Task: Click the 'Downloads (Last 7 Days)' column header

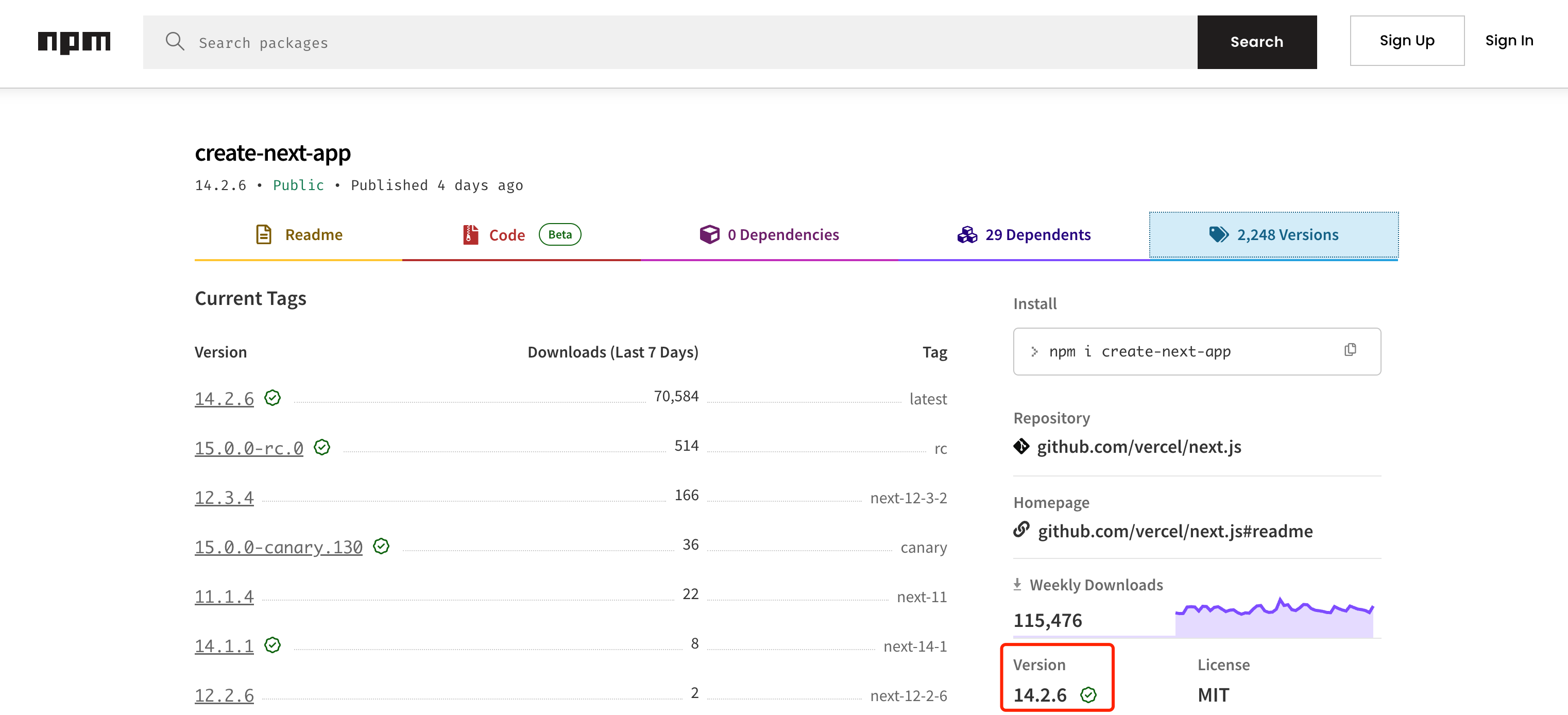Action: (612, 352)
